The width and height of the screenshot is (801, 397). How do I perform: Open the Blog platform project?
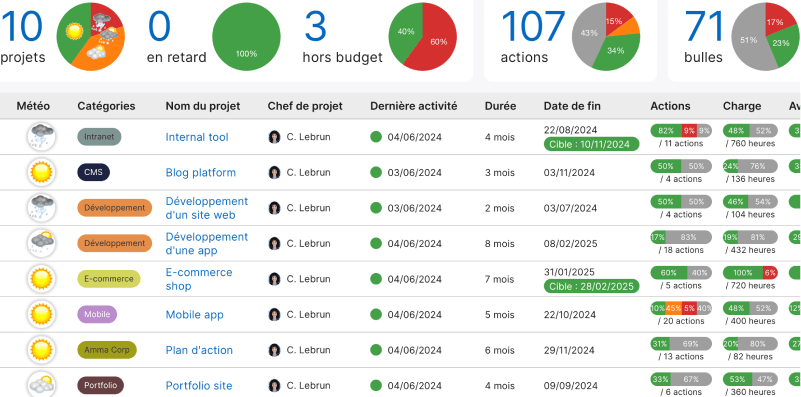pos(201,172)
